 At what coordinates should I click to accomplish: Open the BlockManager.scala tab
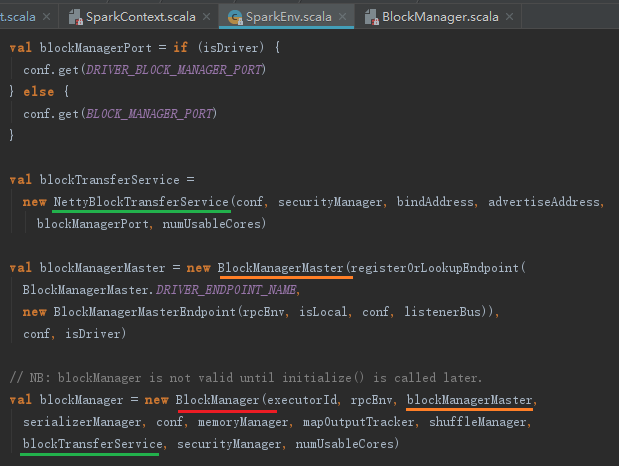[x=438, y=17]
